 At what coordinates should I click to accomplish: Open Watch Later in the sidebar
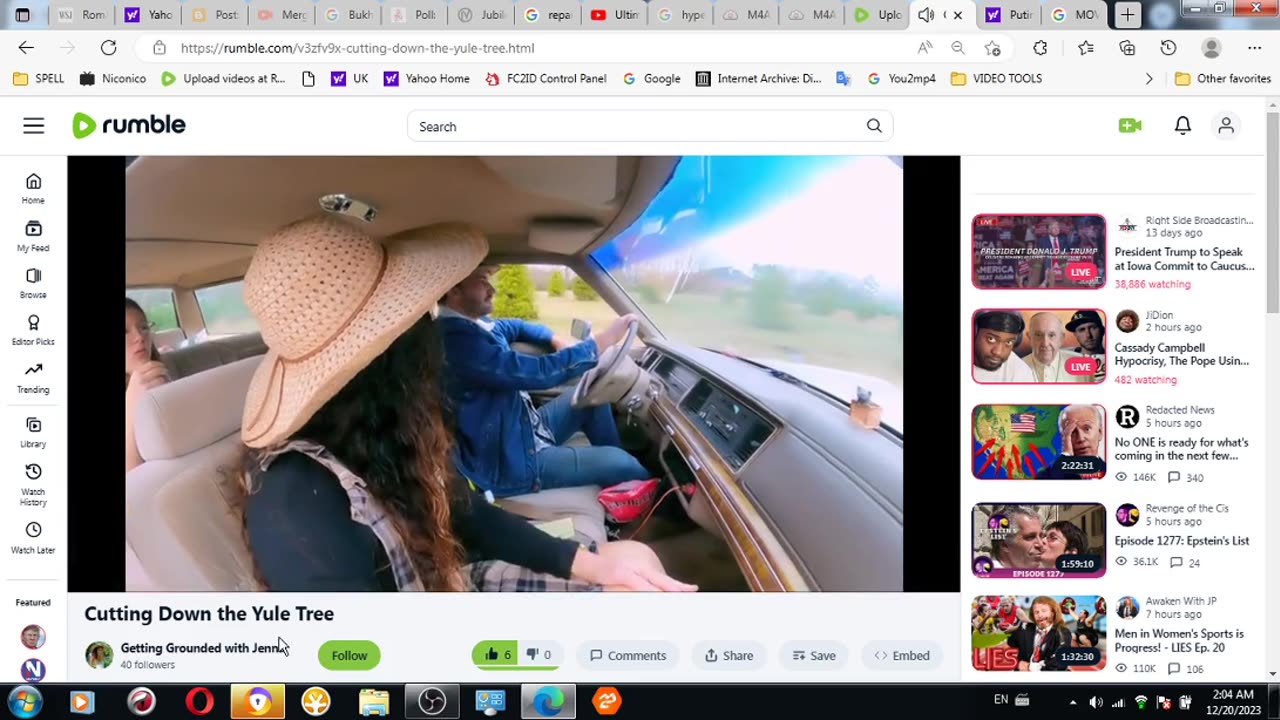33,538
